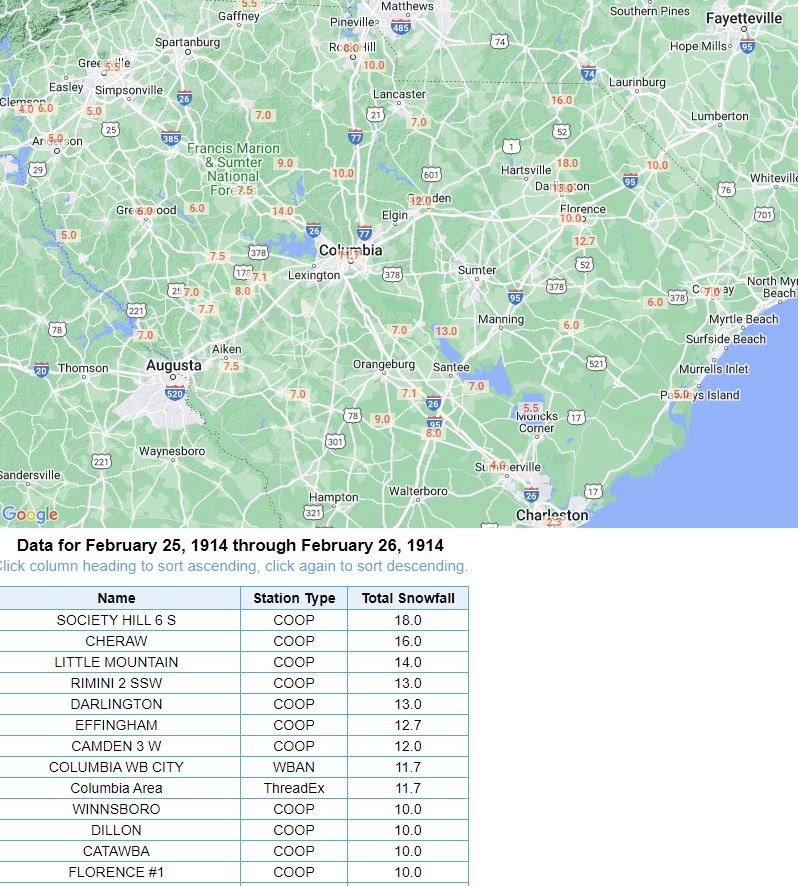Screen dimensions: 798x886
Task: Click the 7.7 snowfall marker on map
Action: [206, 309]
